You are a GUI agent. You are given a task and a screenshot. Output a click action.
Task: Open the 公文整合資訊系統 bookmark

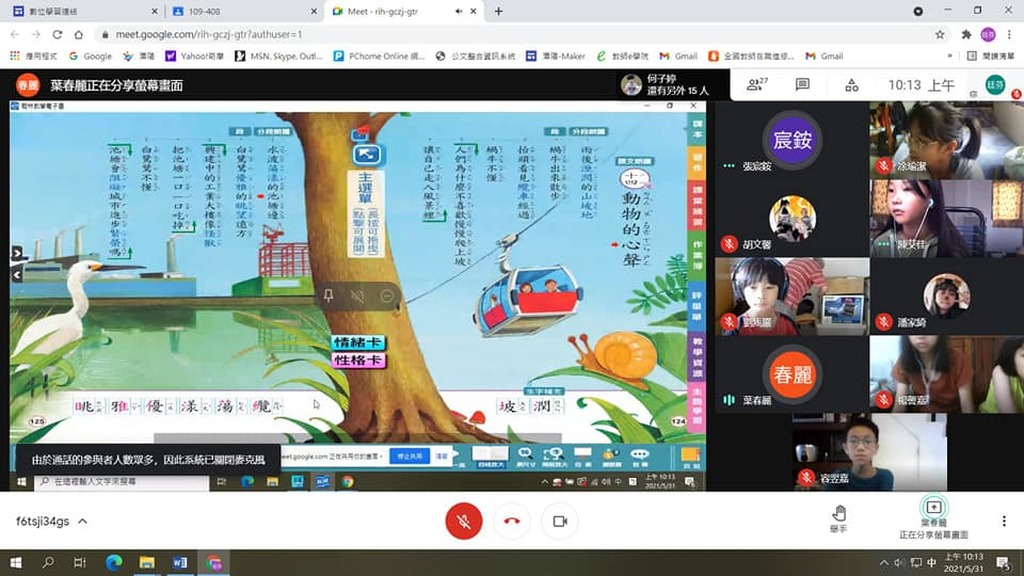(x=475, y=56)
